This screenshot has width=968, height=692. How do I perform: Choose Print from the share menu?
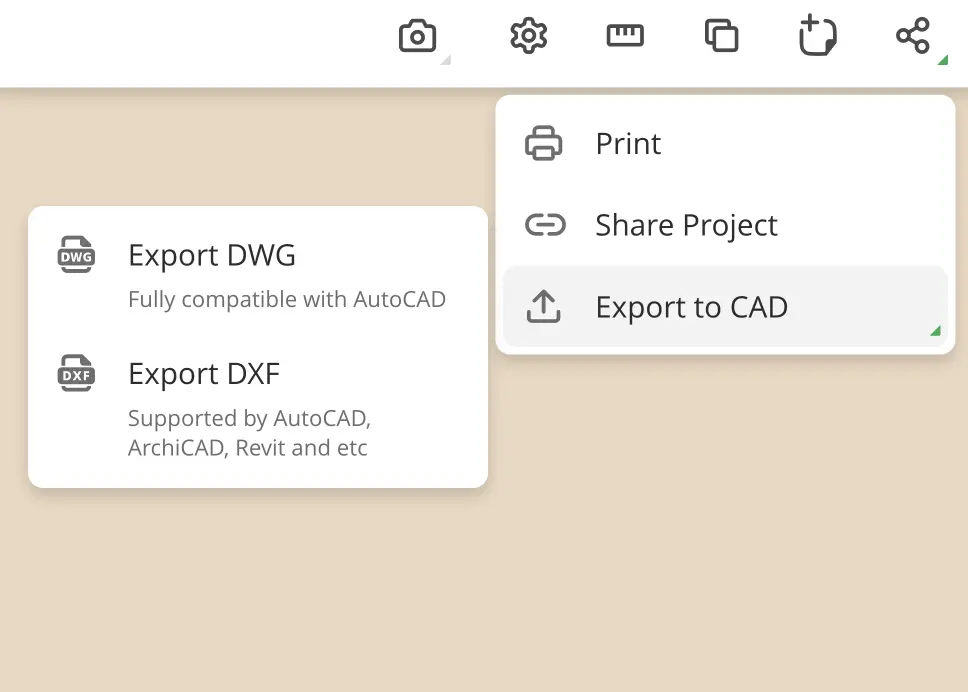628,144
